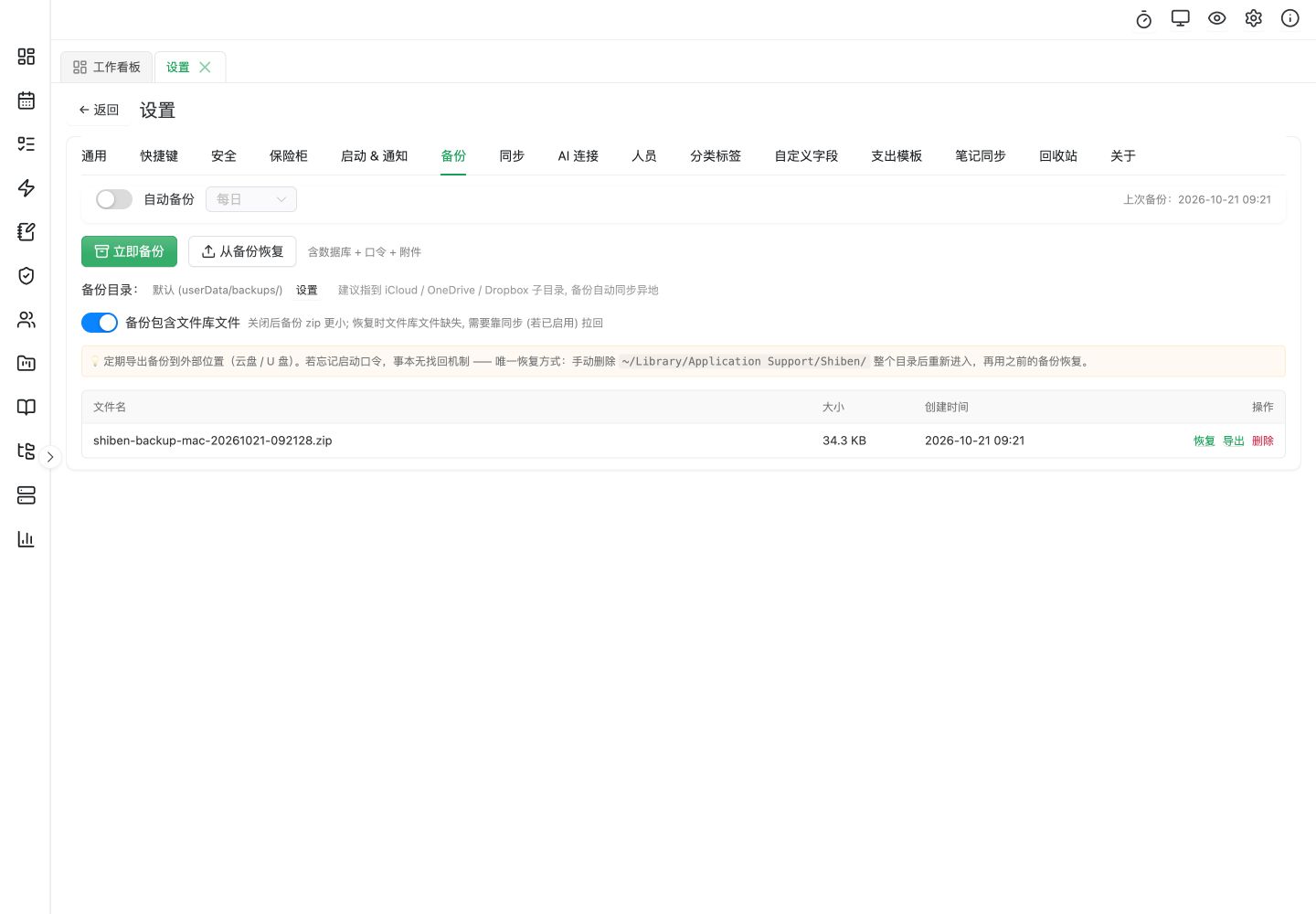Open the 笔记同步 settings tab
The width and height of the screenshot is (1316, 914).
(981, 156)
